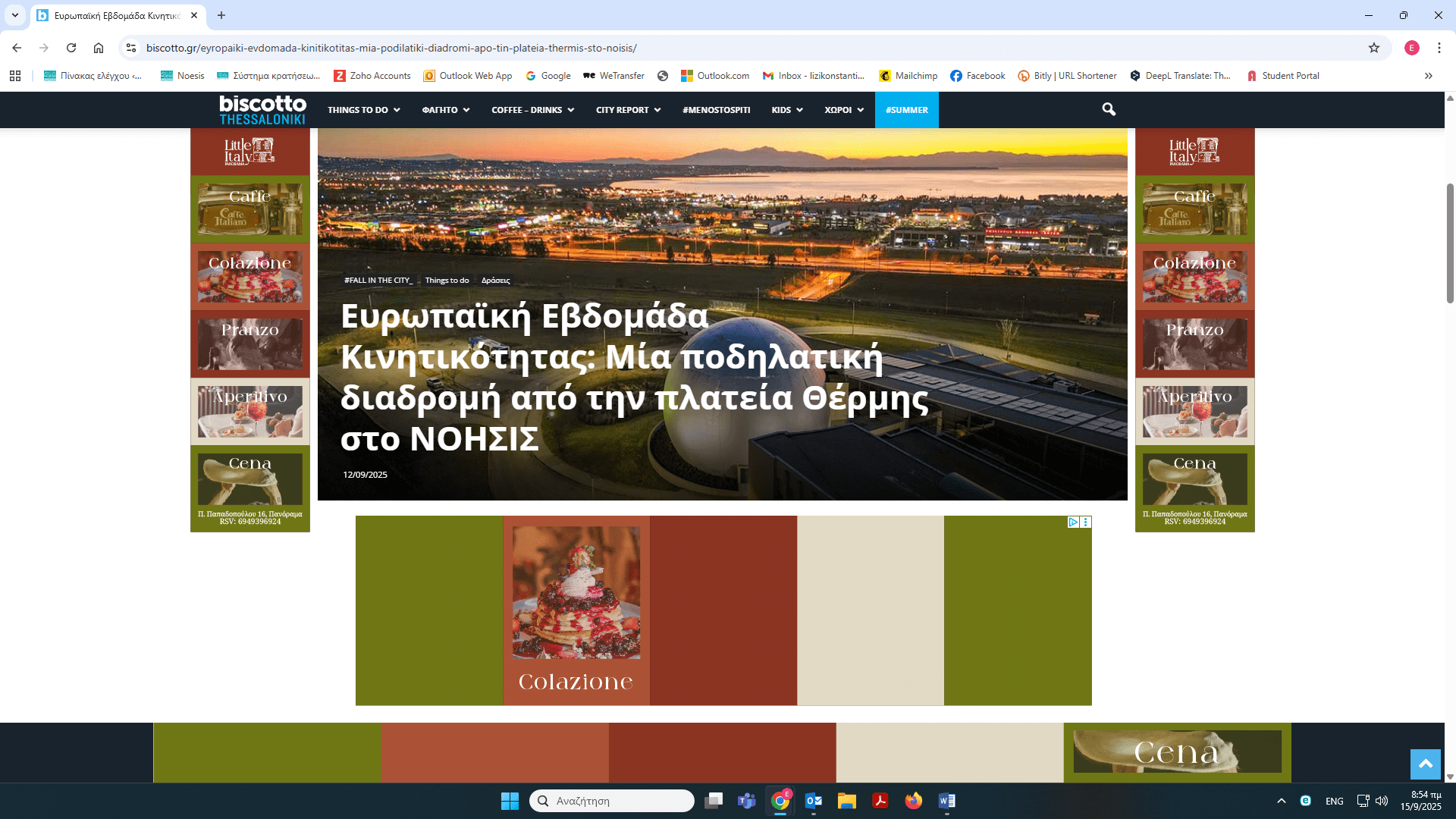
Task: Click the Windows taskbar search field
Action: pyautogui.click(x=611, y=801)
